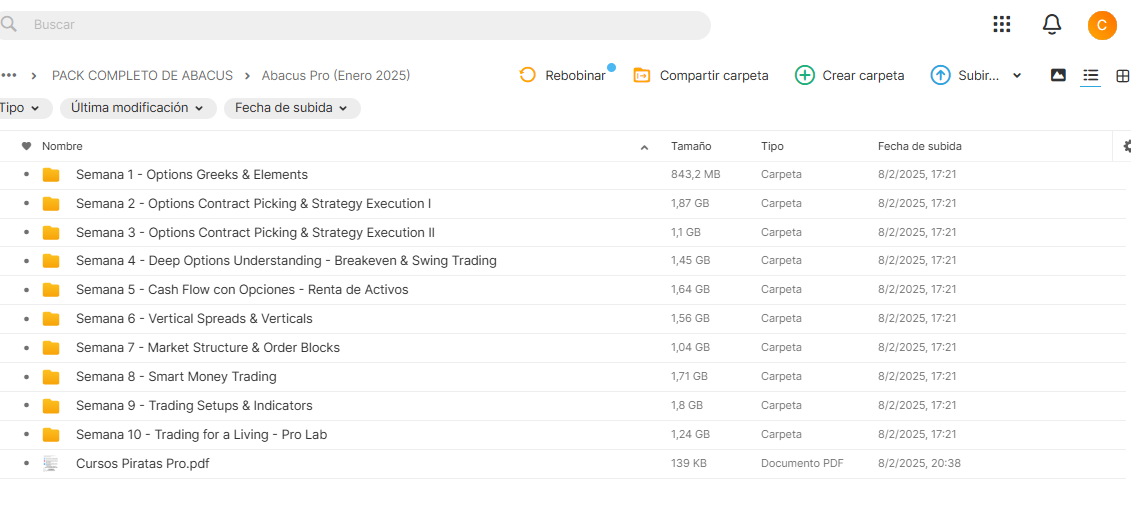Image resolution: width=1131 pixels, height=510 pixels.
Task: Click the Documento PDF type cell
Action: (802, 464)
